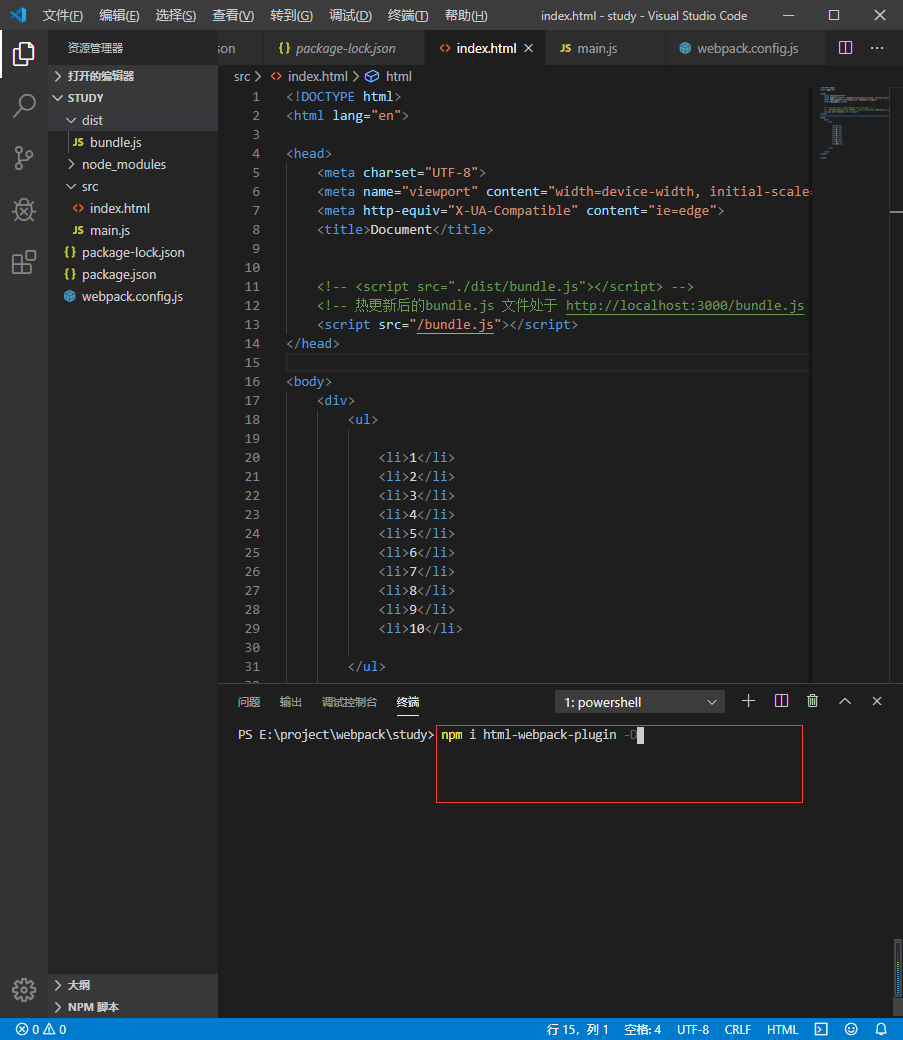Open the editor More Actions menu
This screenshot has height=1040, width=903.
click(877, 48)
